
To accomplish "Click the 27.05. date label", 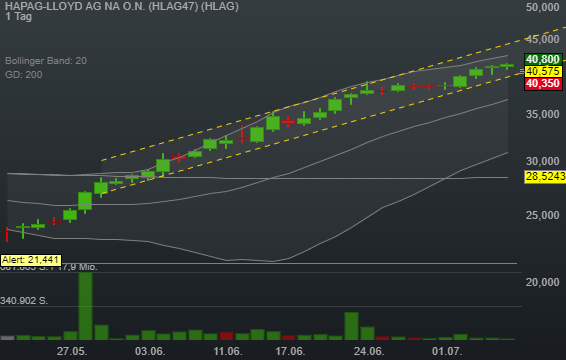I will pyautogui.click(x=72, y=351).
